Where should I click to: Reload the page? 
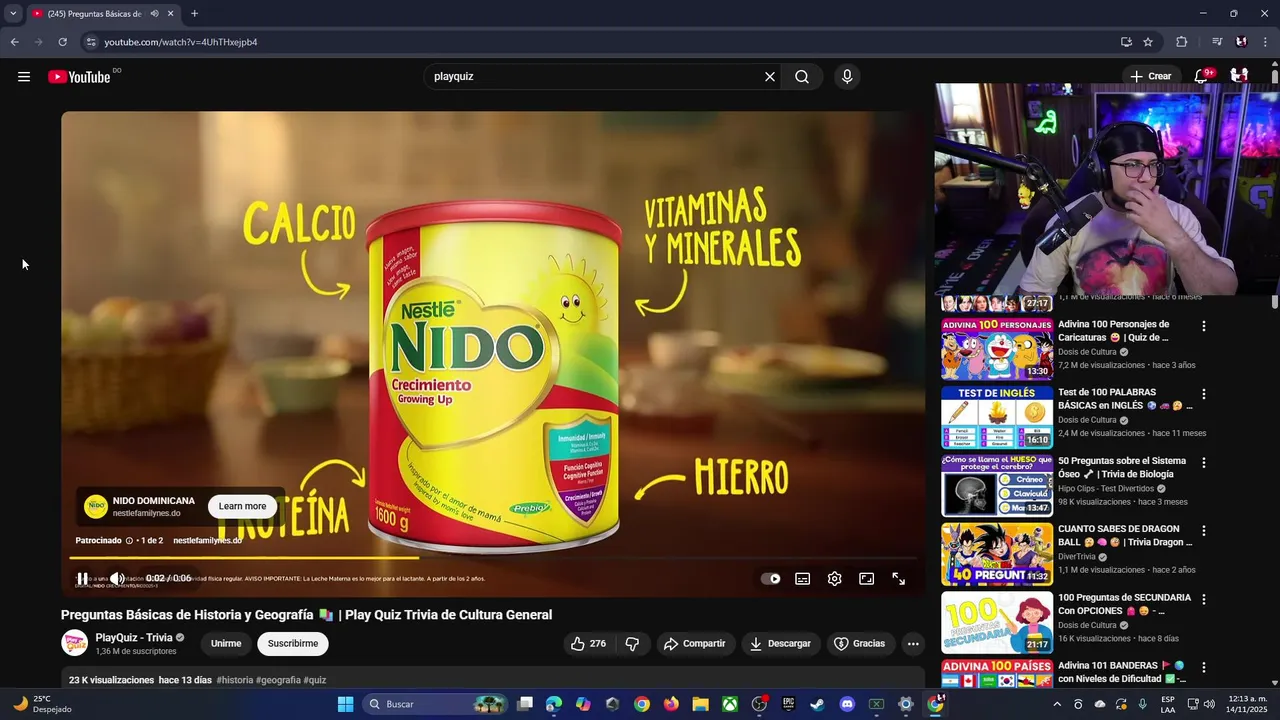click(62, 42)
